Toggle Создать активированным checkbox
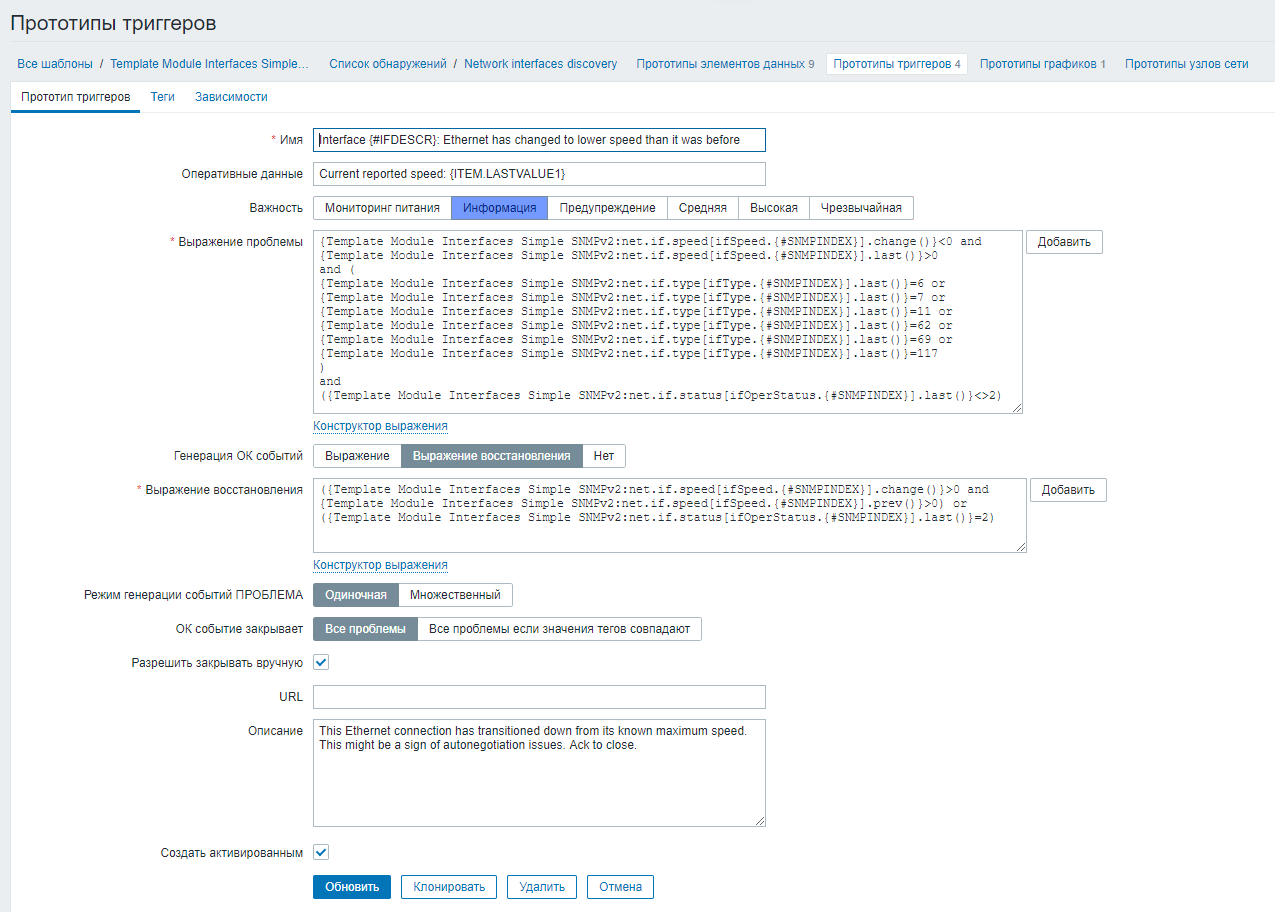 point(321,853)
